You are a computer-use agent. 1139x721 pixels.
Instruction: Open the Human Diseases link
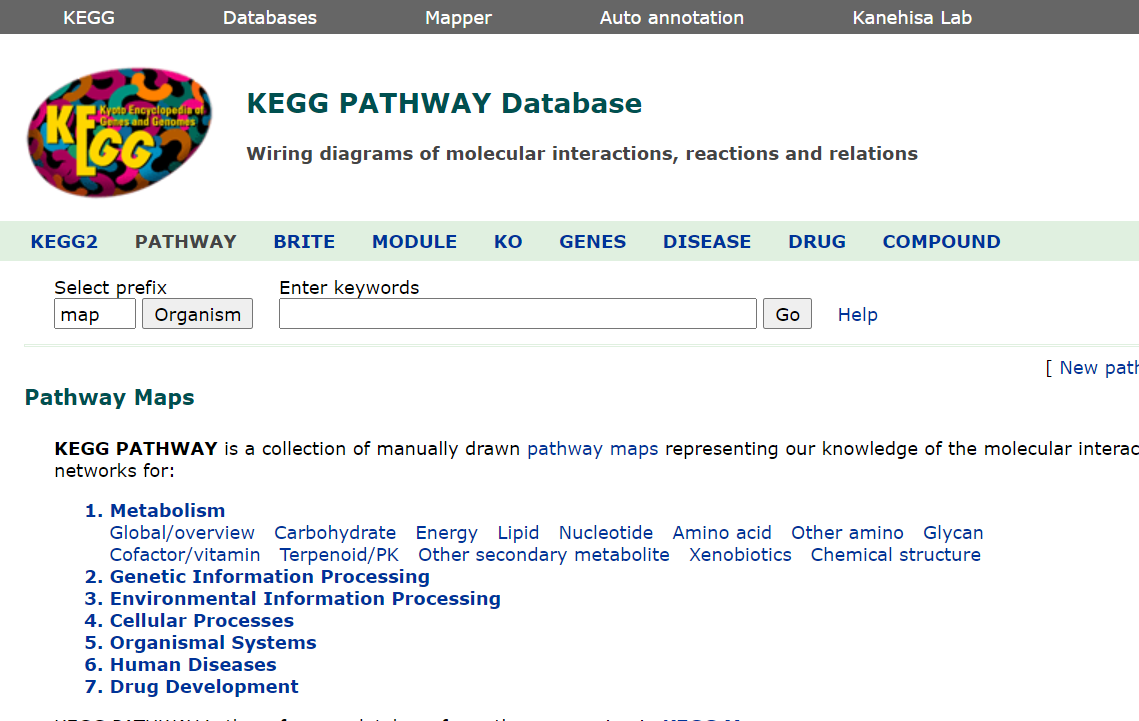coord(192,664)
